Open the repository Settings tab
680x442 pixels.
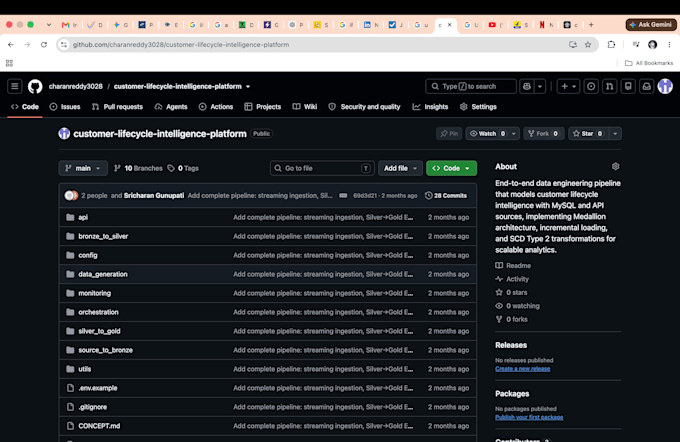click(478, 107)
